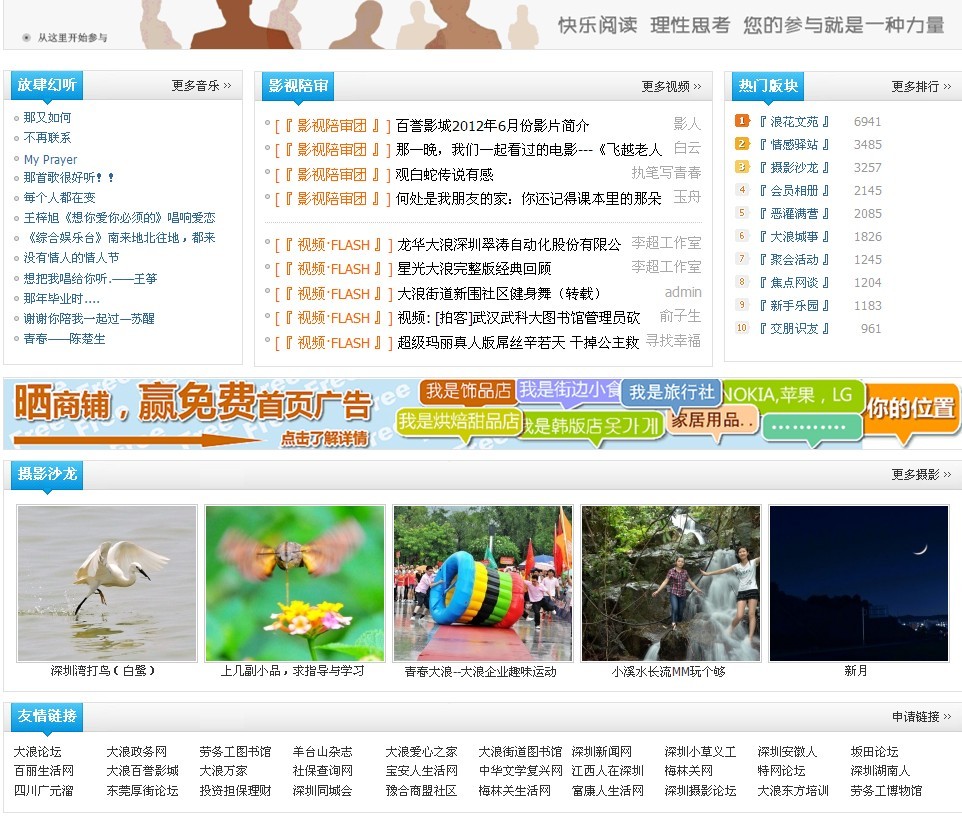Click rank 3 badge beside 摄影沙龙
The image size is (962, 828).
(x=742, y=167)
